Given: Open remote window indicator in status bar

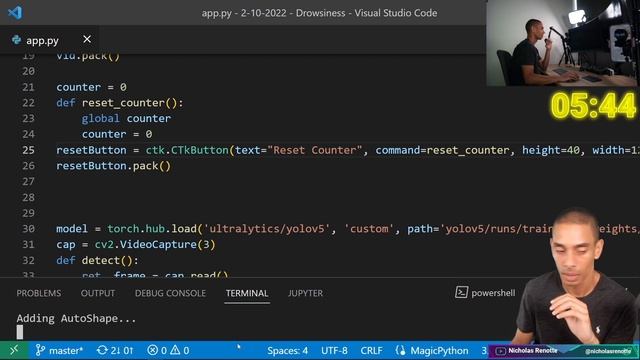Looking at the screenshot, I should 14,350.
